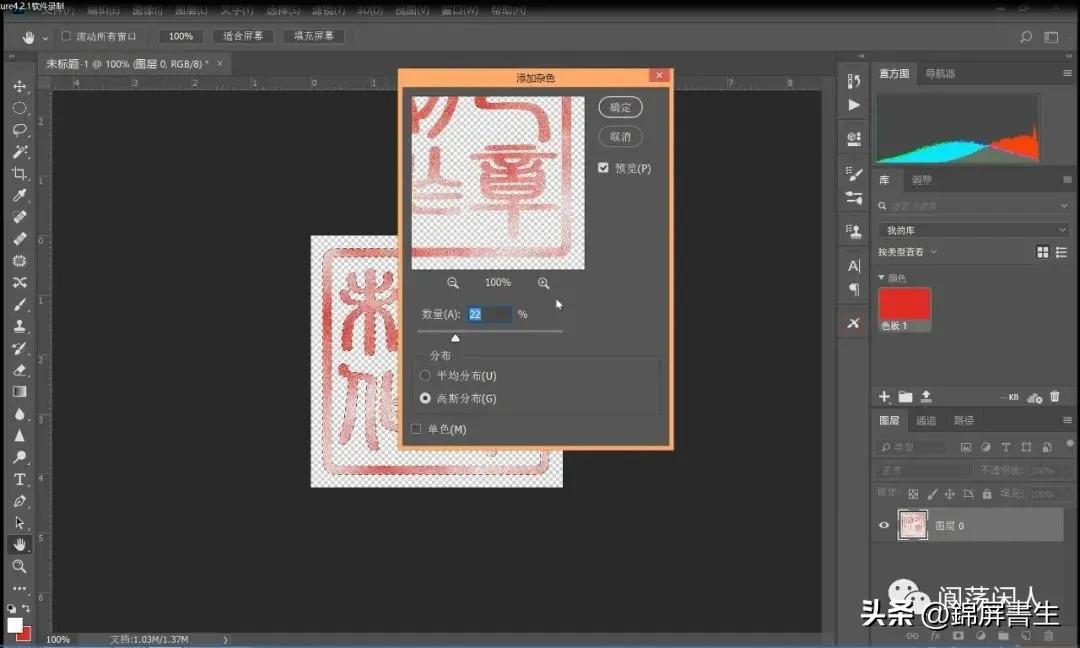Click the 确定 button
The image size is (1080, 648).
620,107
